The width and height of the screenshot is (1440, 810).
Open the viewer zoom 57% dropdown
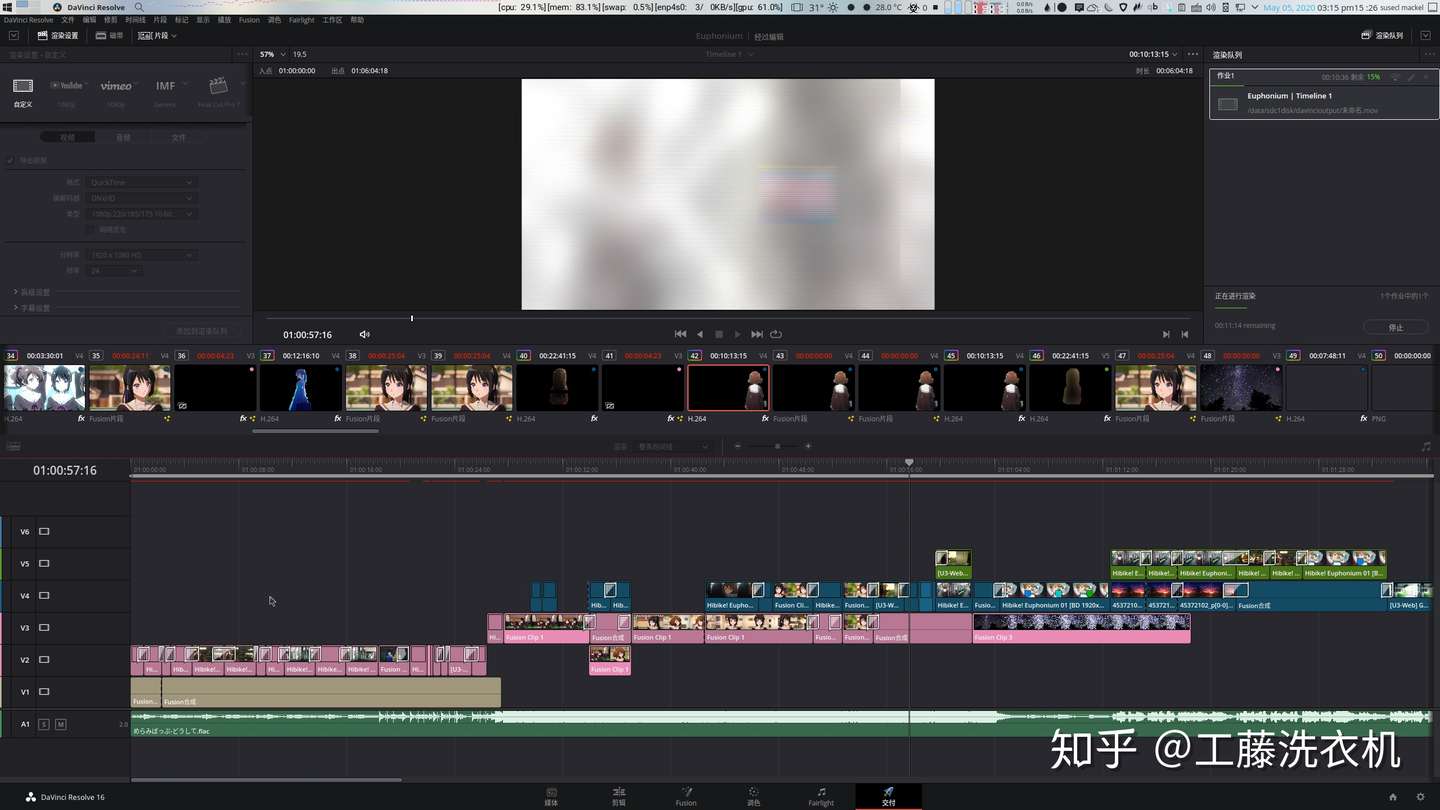coord(271,54)
